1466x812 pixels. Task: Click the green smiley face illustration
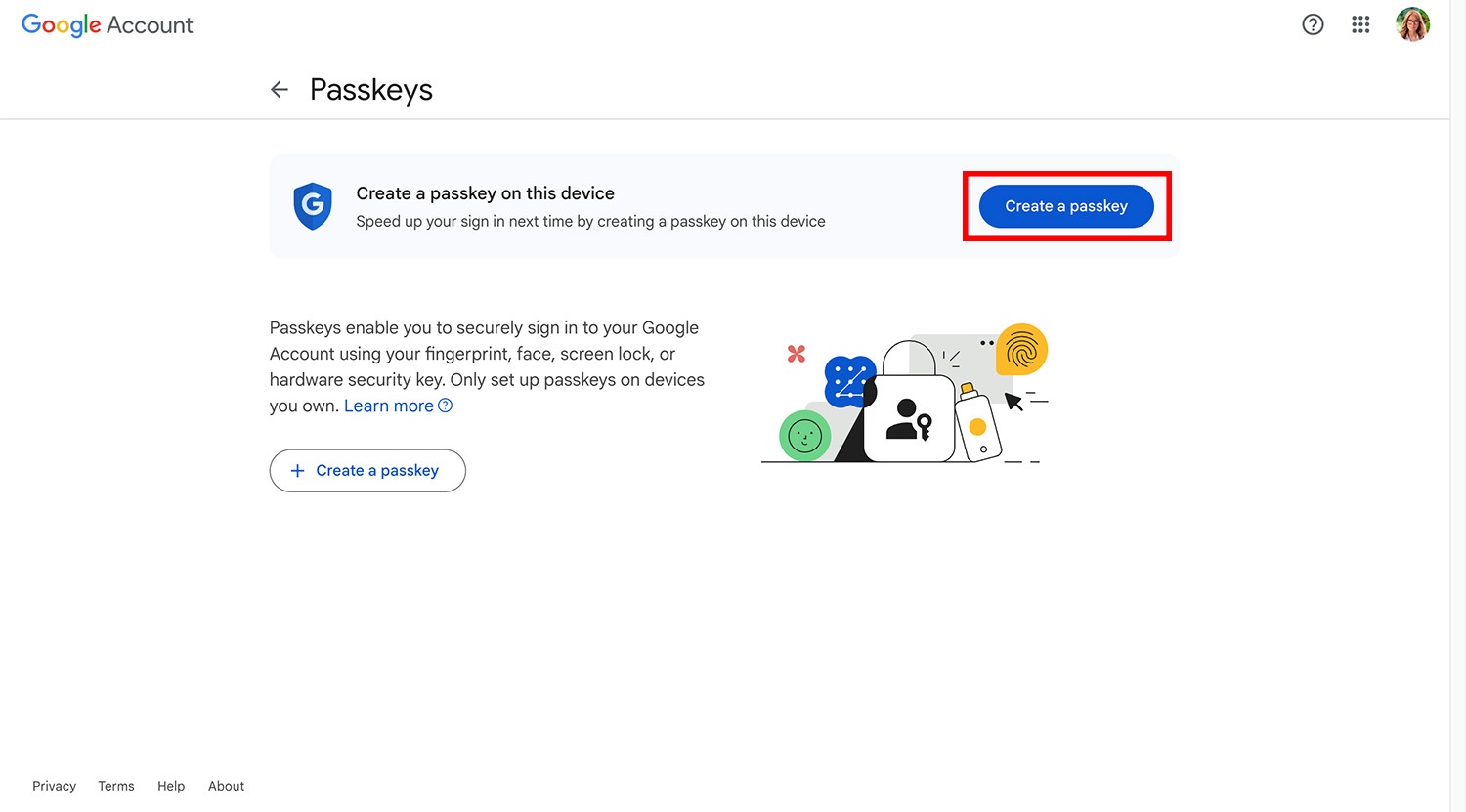[804, 436]
